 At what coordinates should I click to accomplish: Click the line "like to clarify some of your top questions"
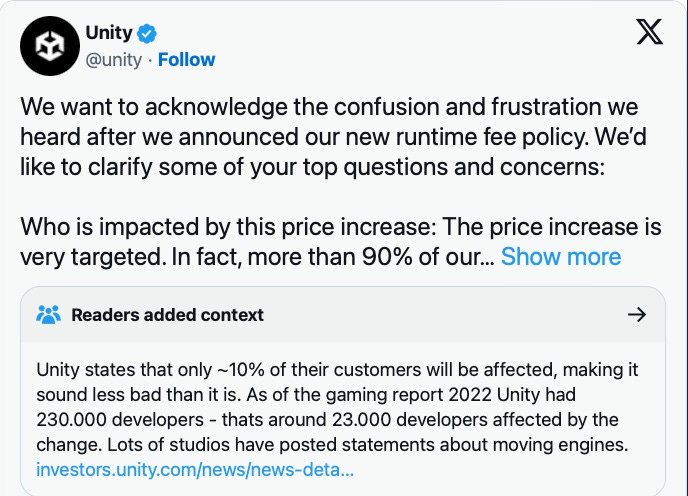coord(312,167)
